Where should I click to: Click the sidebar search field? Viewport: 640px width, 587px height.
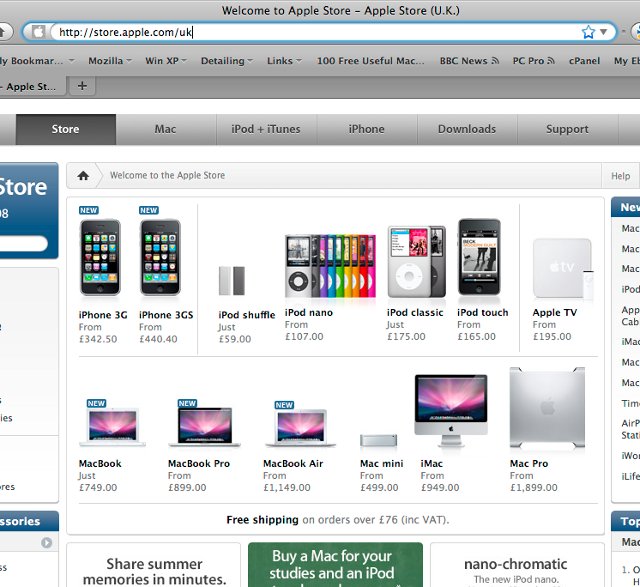pyautogui.click(x=24, y=243)
